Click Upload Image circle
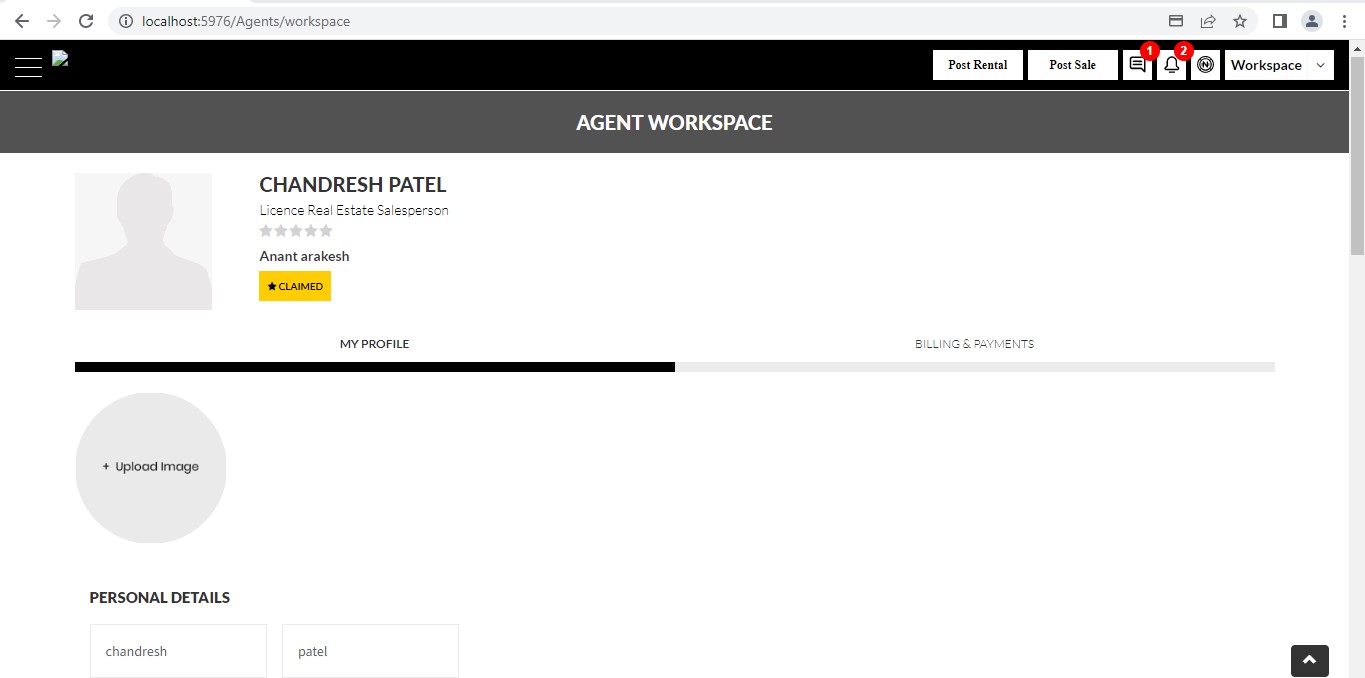 click(x=151, y=467)
